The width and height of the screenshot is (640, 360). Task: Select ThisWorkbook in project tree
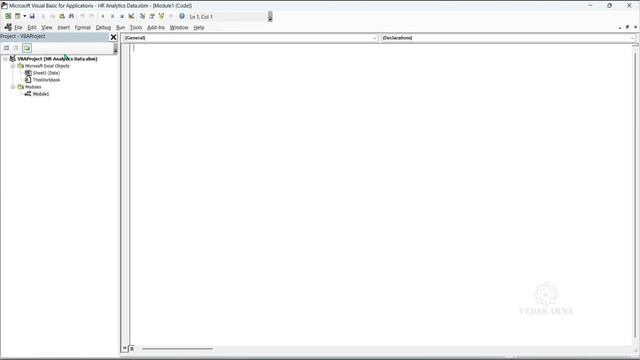(x=46, y=80)
